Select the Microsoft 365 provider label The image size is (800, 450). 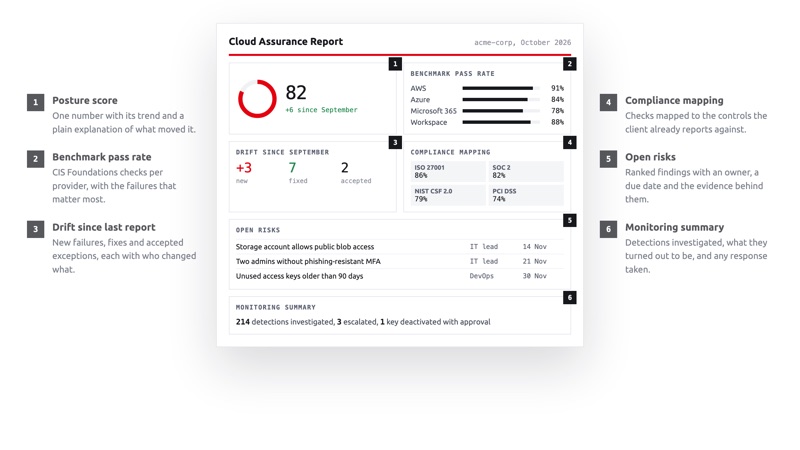pyautogui.click(x=433, y=111)
